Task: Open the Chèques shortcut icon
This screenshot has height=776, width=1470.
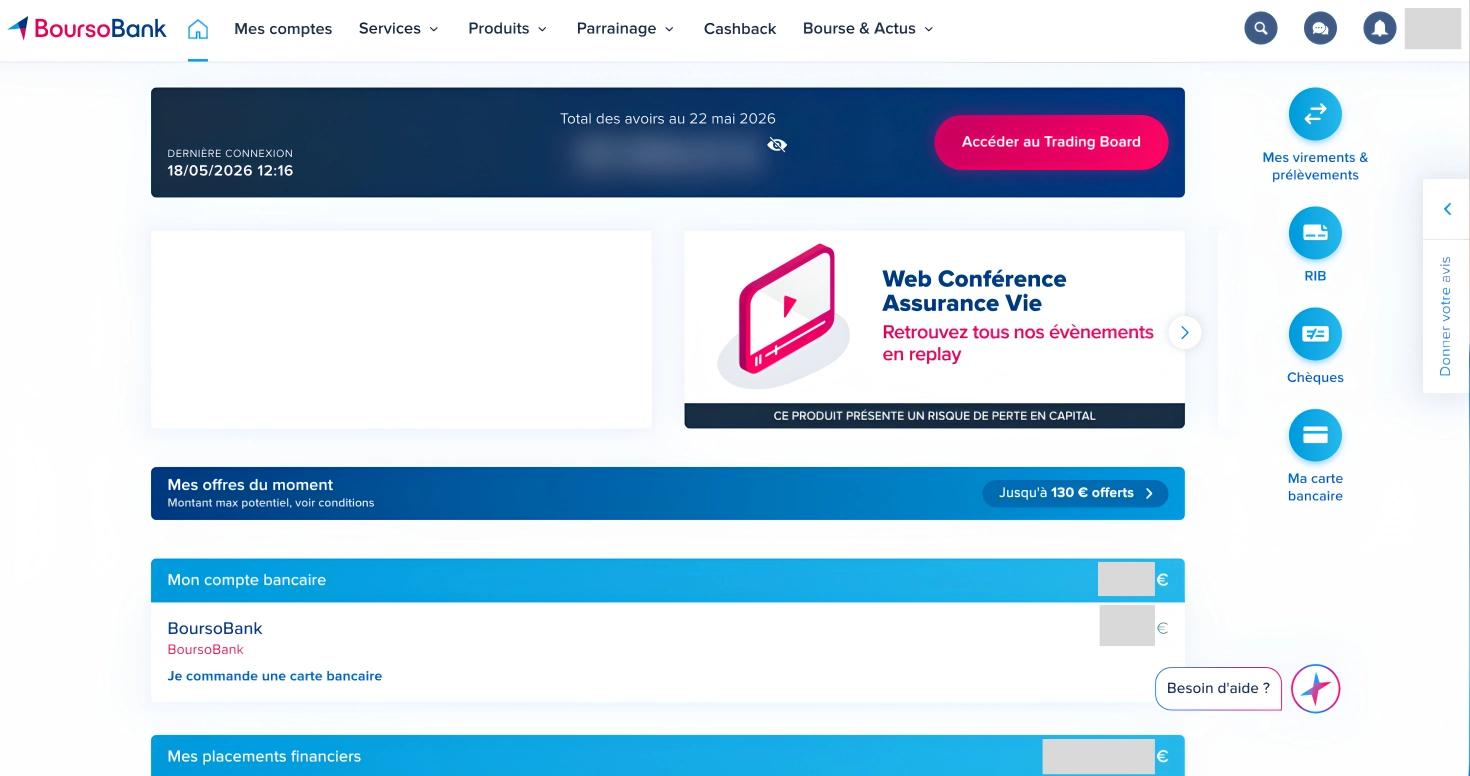Action: pyautogui.click(x=1315, y=334)
